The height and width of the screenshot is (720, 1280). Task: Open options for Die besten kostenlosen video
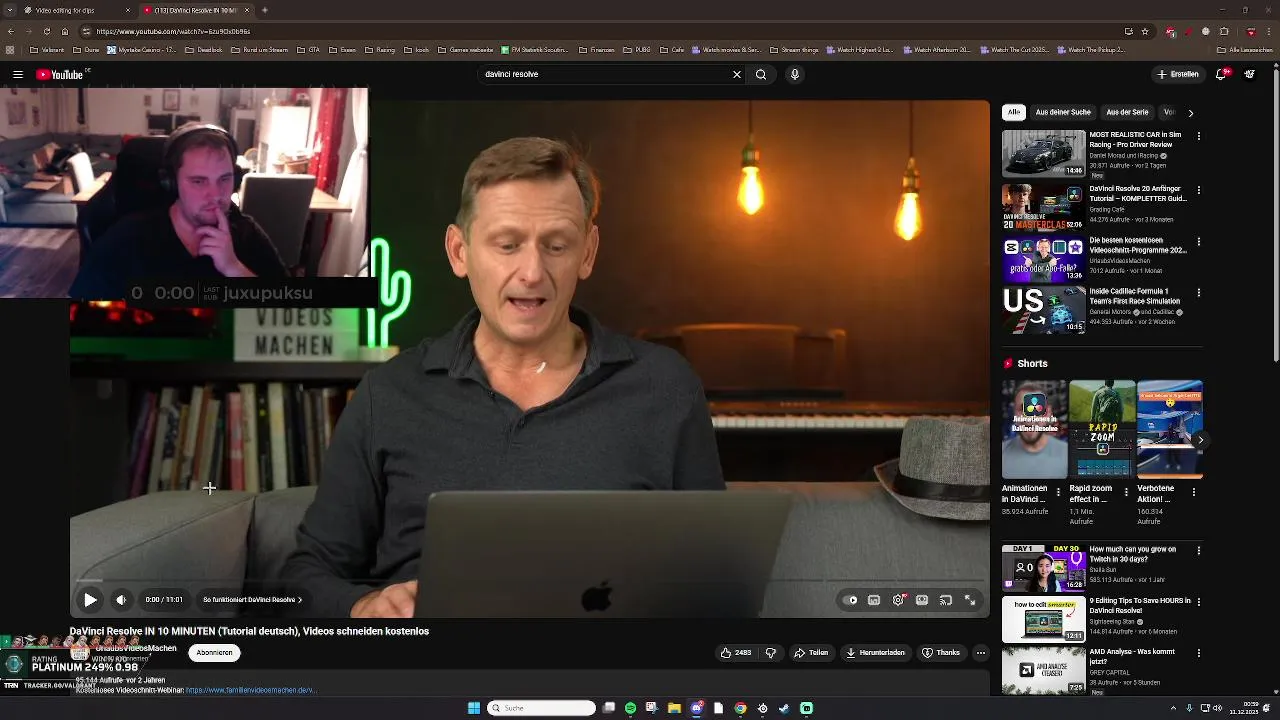click(x=1199, y=242)
